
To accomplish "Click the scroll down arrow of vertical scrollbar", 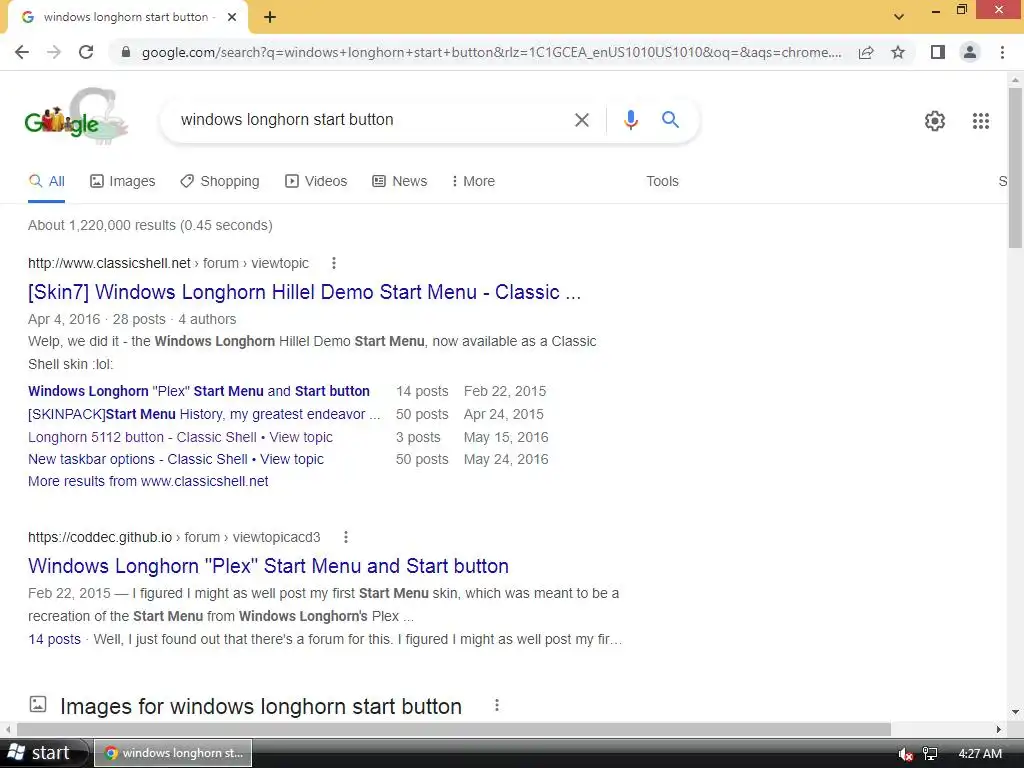I will pos(1015,712).
